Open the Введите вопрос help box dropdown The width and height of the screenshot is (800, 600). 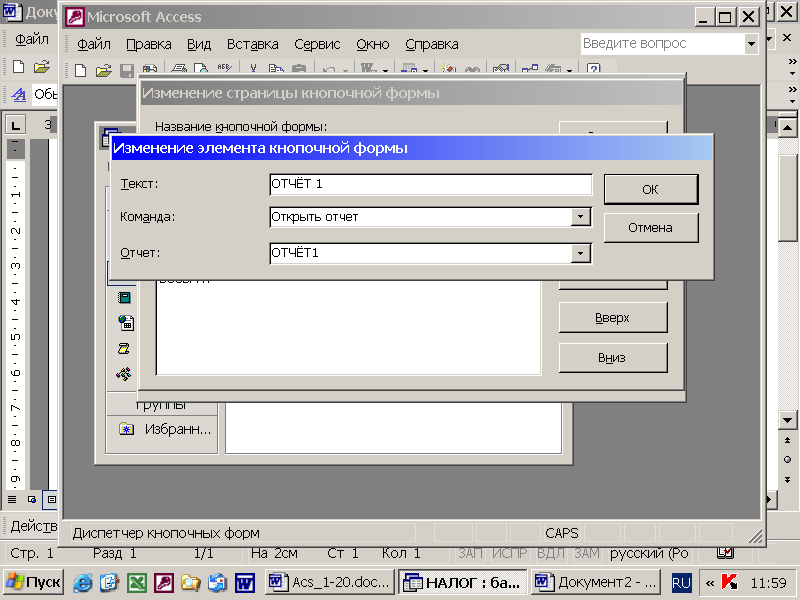click(751, 44)
